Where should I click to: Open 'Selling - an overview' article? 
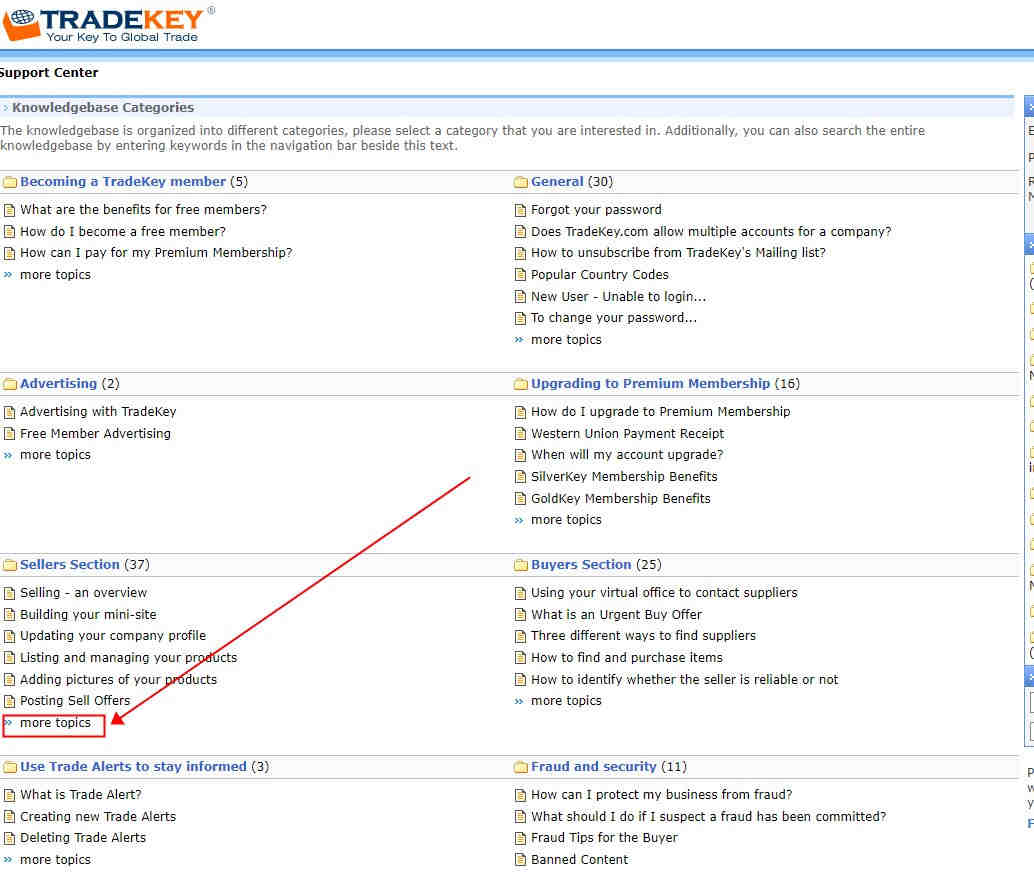click(83, 593)
